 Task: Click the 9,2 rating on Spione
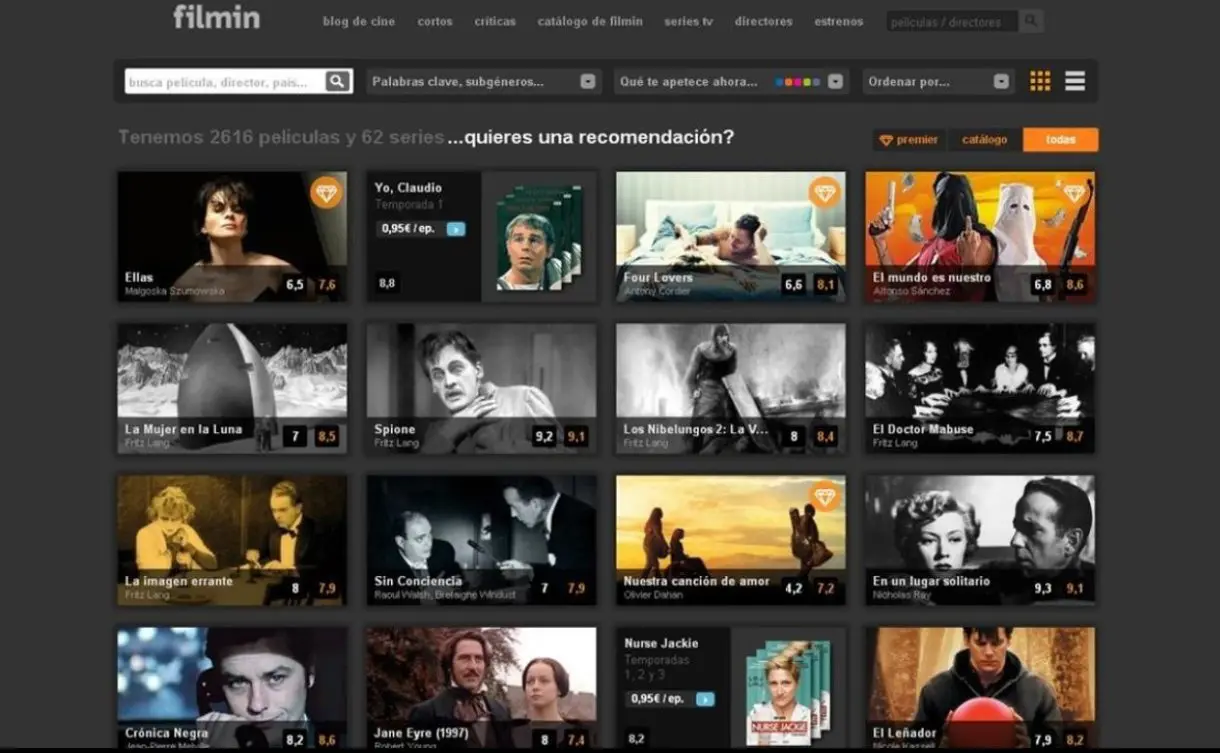point(544,436)
